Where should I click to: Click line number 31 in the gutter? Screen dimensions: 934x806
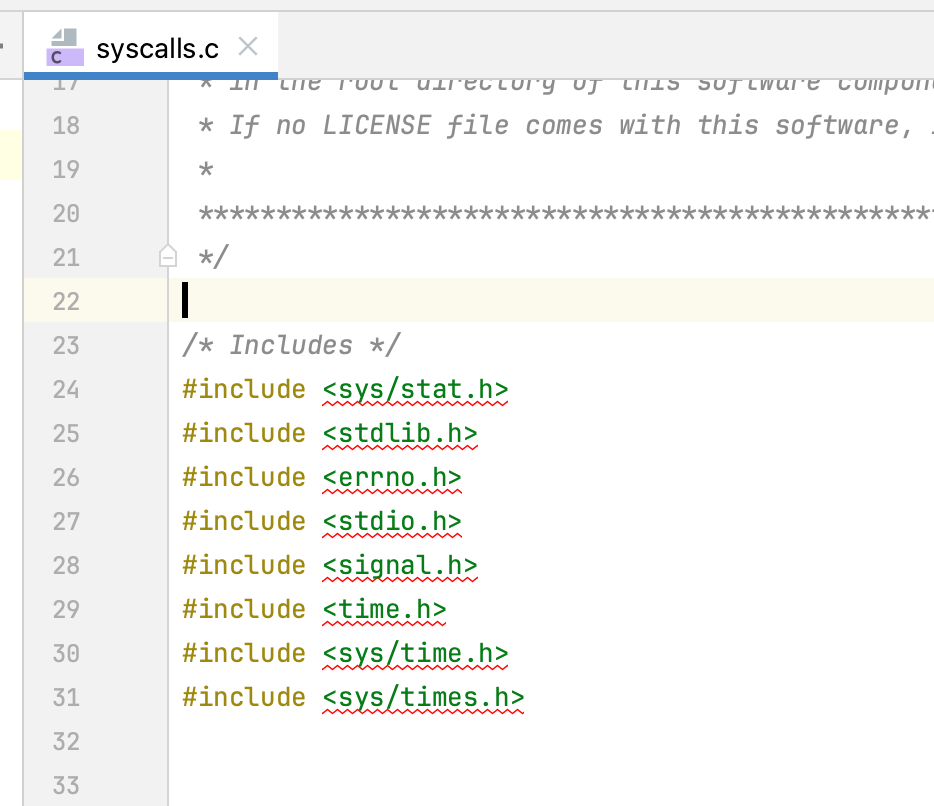point(66,697)
